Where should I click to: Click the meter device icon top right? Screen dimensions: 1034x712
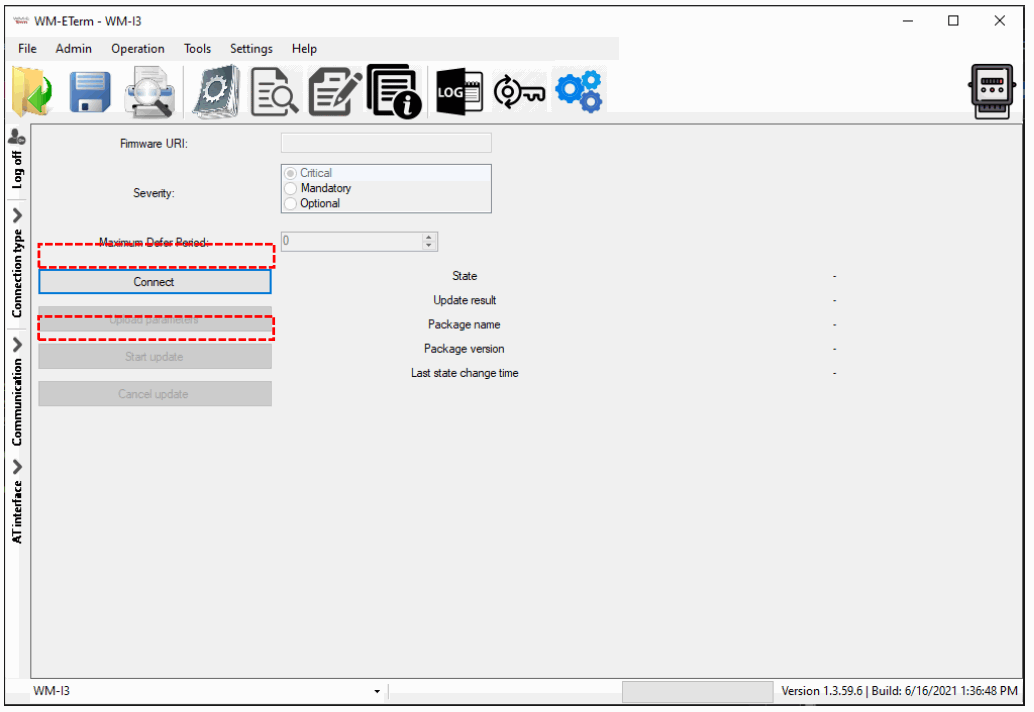click(991, 89)
